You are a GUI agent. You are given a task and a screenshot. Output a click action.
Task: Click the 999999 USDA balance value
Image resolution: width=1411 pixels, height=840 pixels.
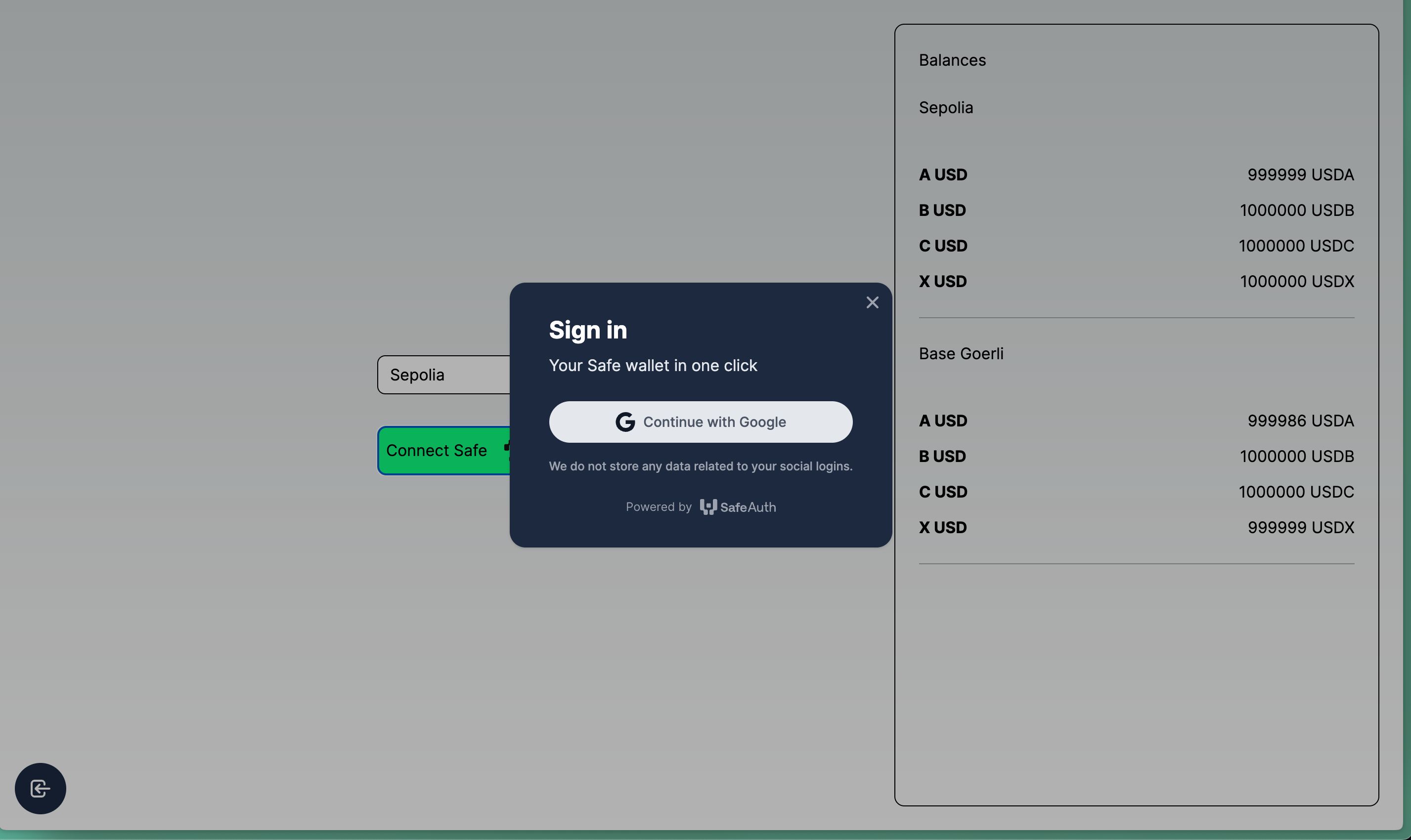[1301, 174]
